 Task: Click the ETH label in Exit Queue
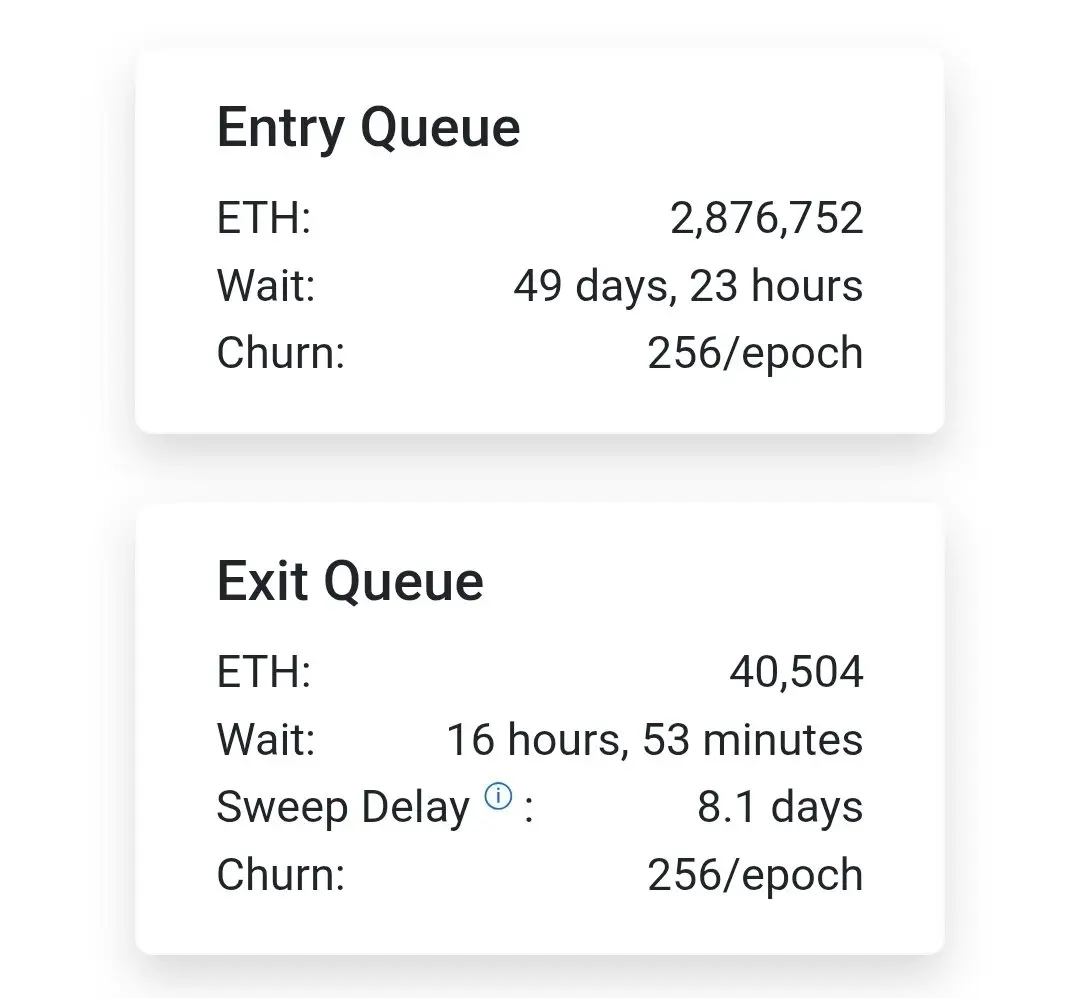(264, 672)
